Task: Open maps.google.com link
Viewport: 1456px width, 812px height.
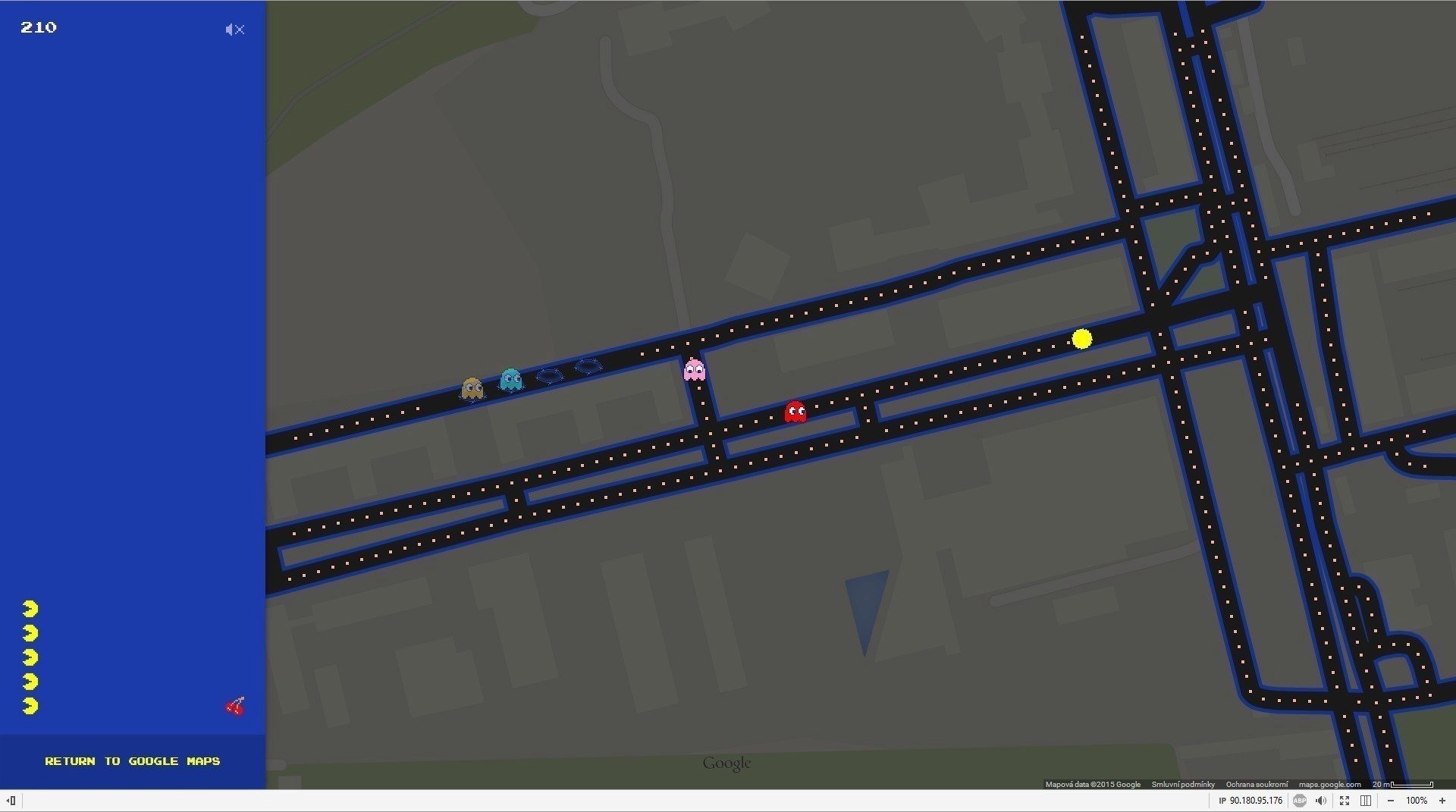Action: 1329,784
